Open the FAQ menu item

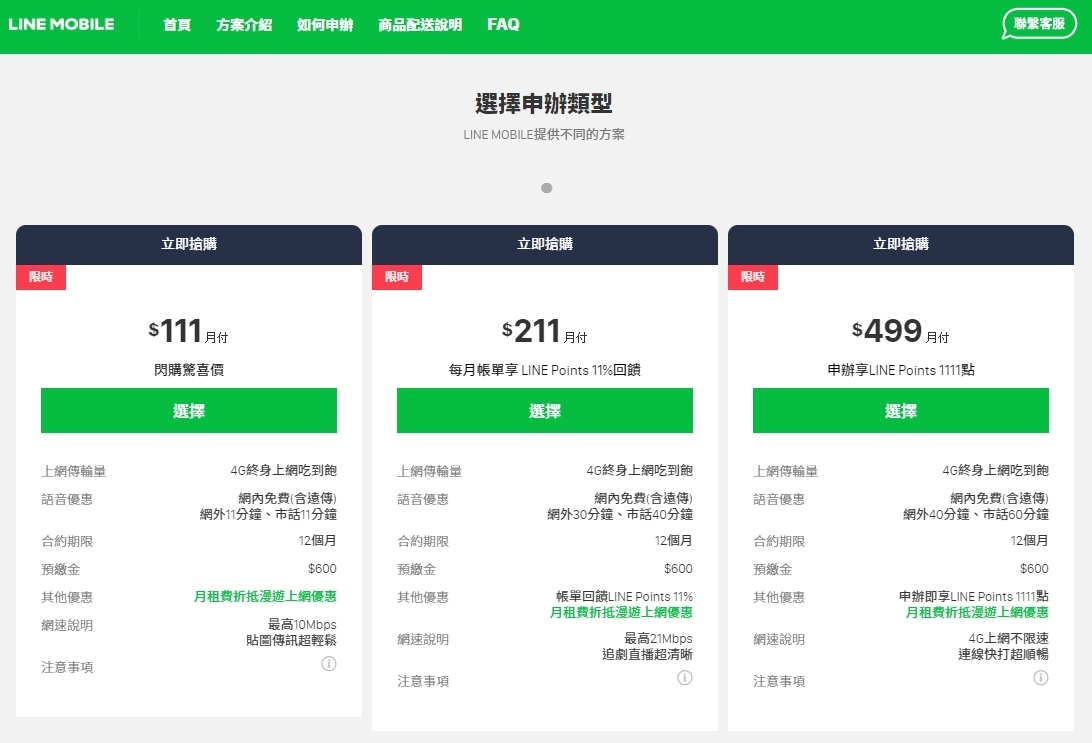[503, 25]
